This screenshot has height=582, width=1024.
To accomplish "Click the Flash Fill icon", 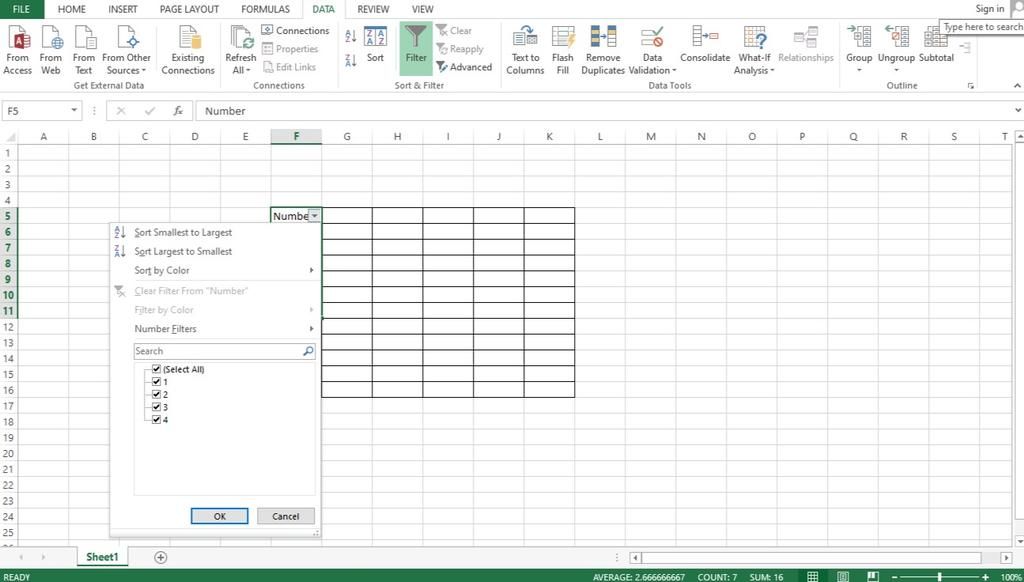I will (562, 38).
